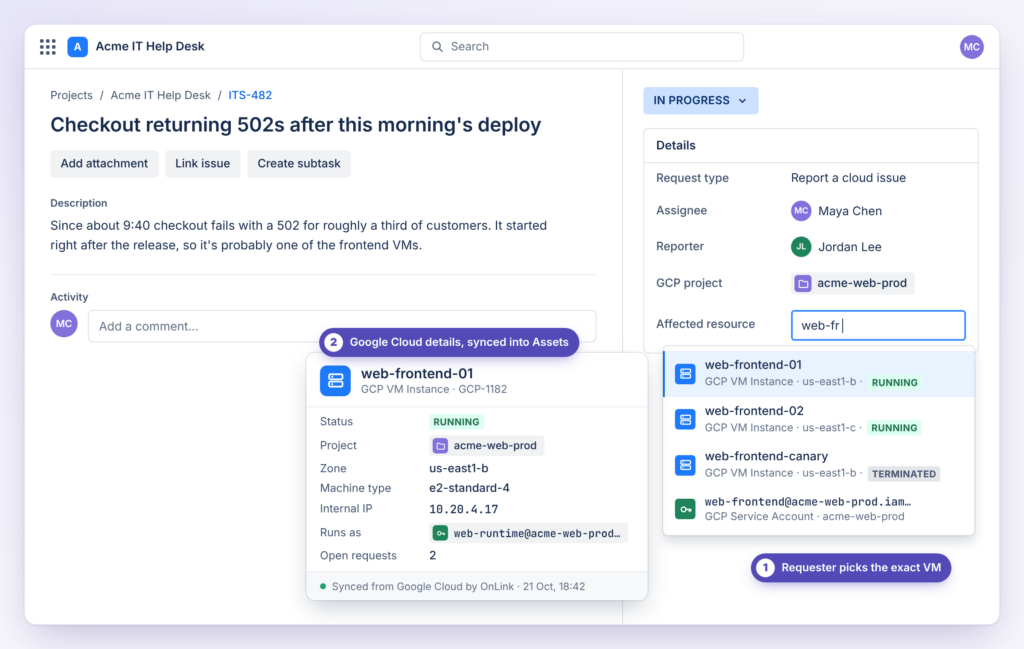Click the TERMINATED badge on web-frontend-canary
Screen dimensions: 1024x649
(x=904, y=474)
